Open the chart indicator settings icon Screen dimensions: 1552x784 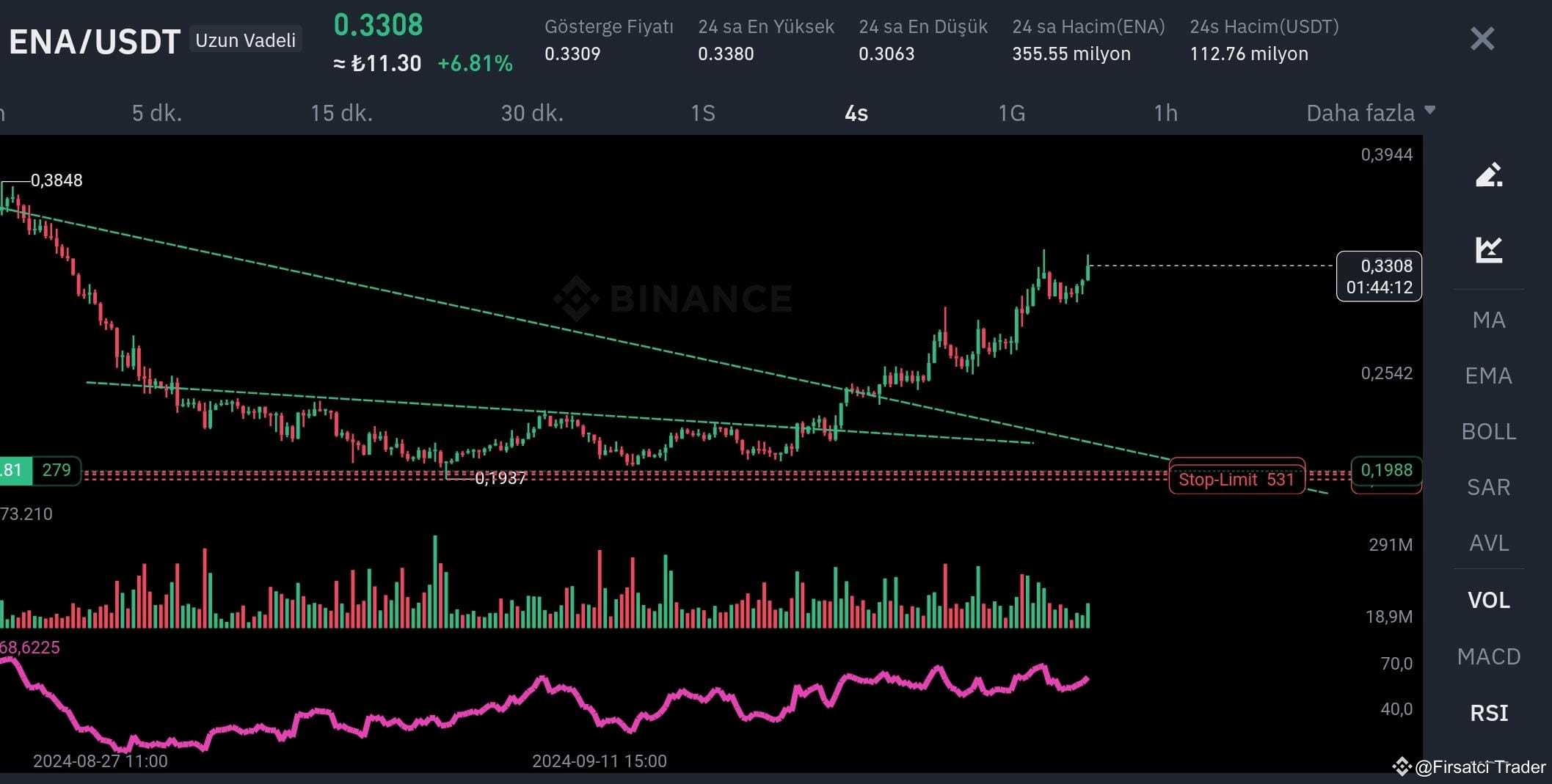[1489, 249]
